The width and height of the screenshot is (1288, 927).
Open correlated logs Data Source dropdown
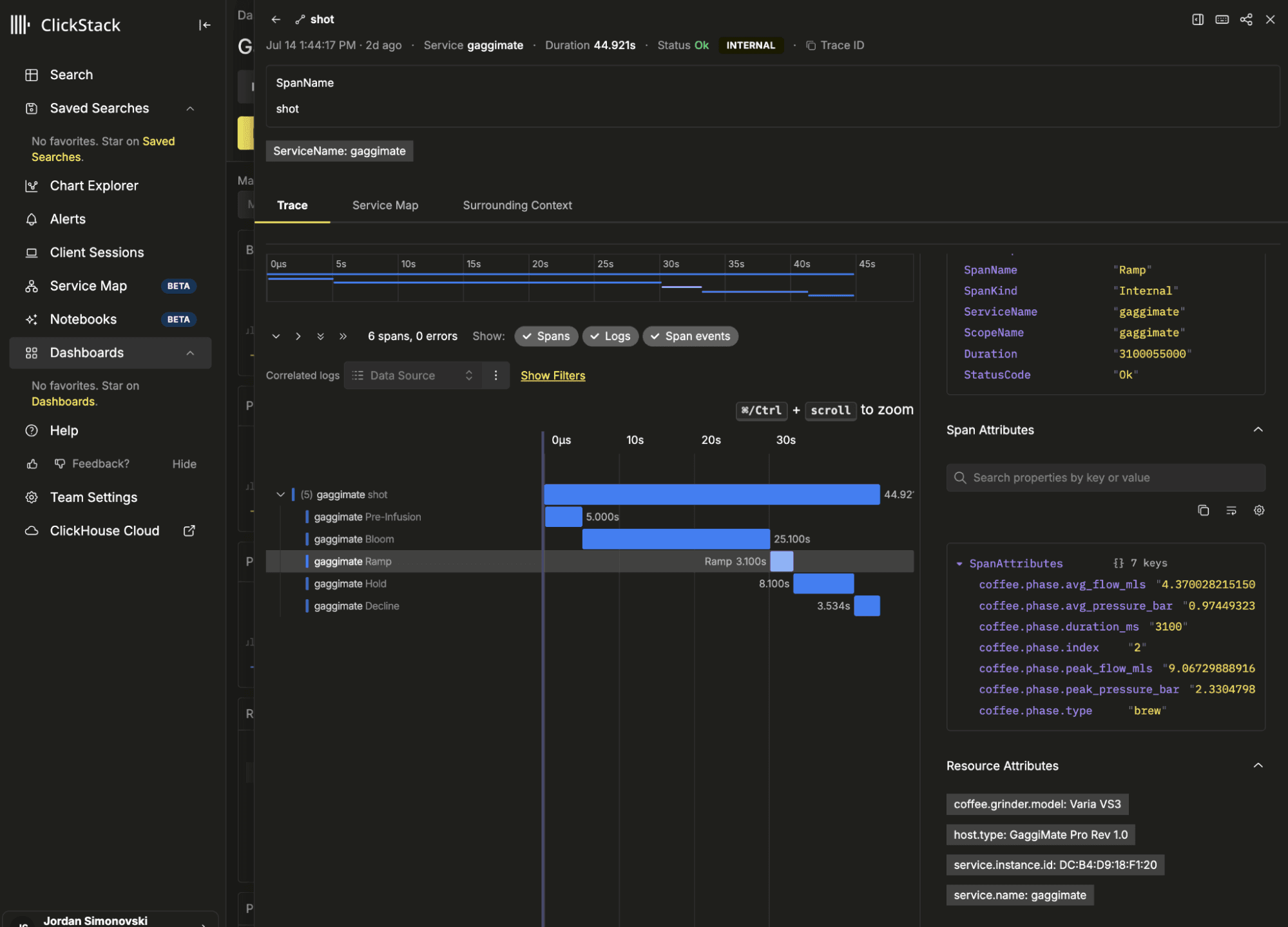(x=412, y=376)
